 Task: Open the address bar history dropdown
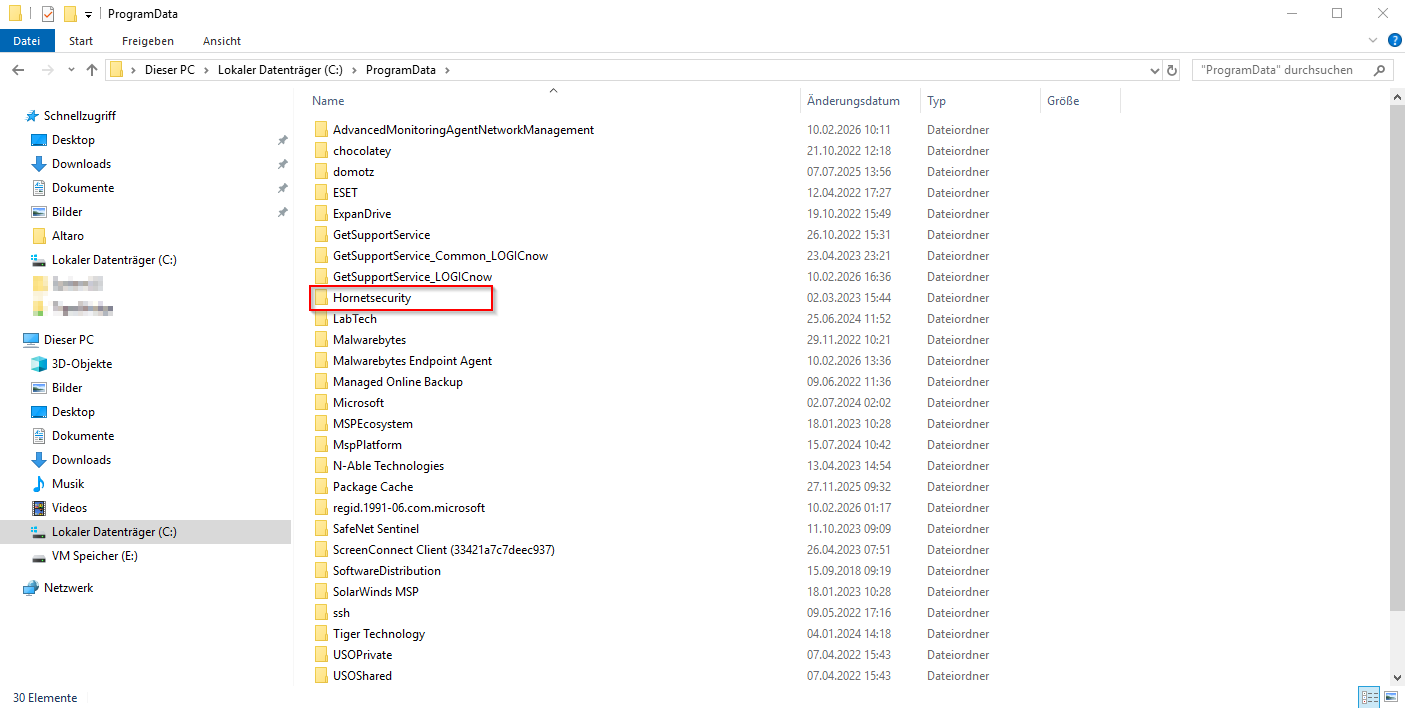coord(1155,70)
